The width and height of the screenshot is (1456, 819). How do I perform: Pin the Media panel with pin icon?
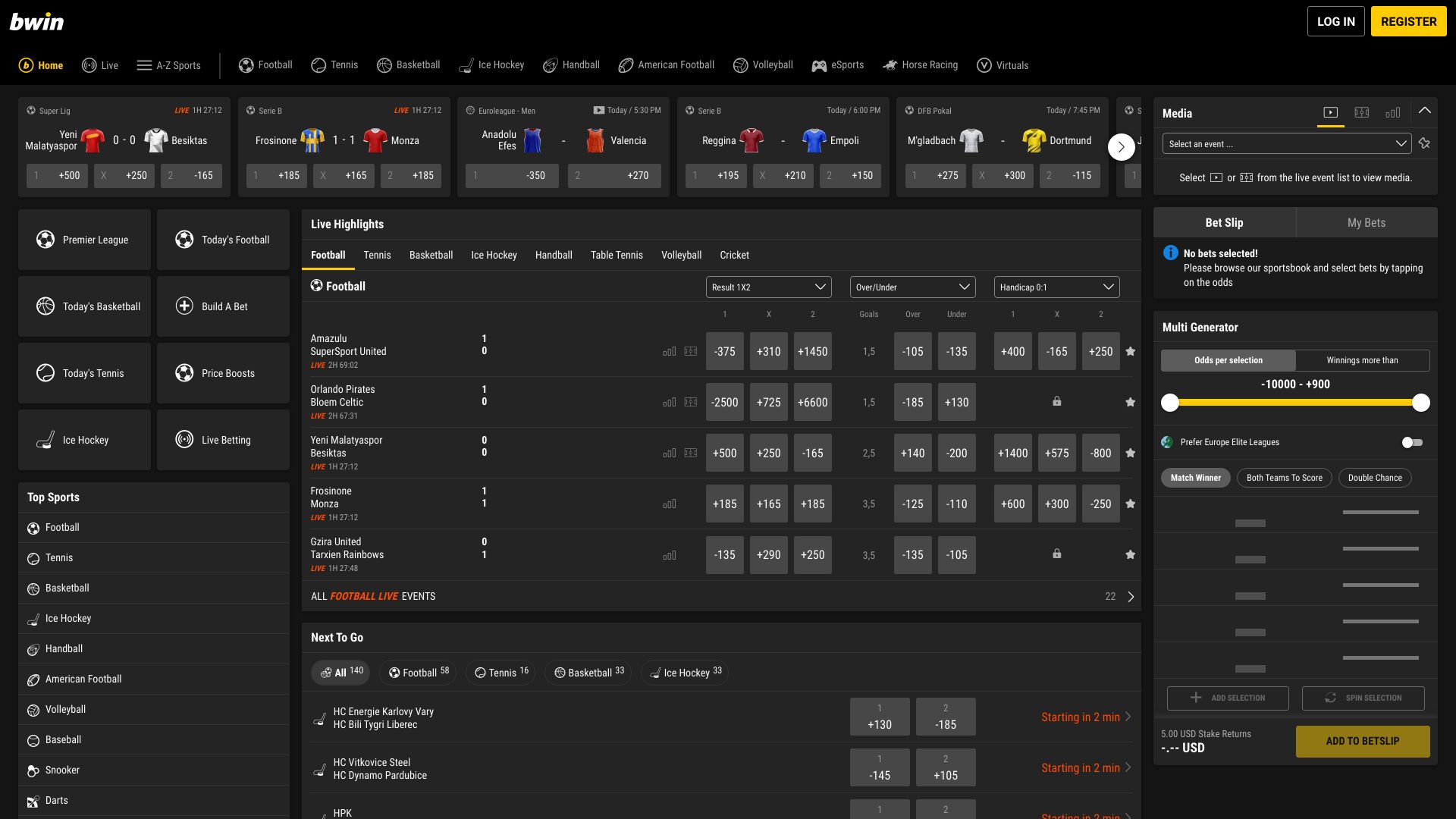pyautogui.click(x=1424, y=143)
